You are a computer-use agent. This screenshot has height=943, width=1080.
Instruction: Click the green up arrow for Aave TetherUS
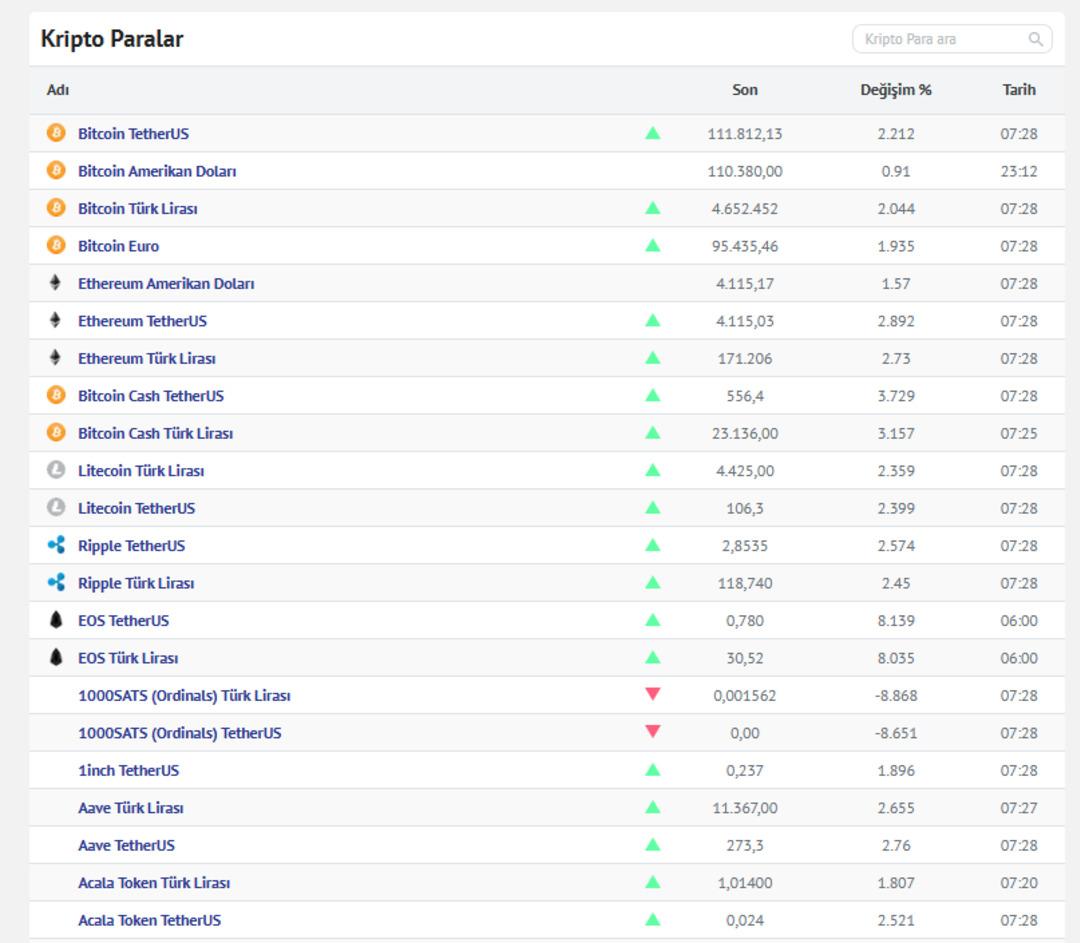pyautogui.click(x=652, y=844)
